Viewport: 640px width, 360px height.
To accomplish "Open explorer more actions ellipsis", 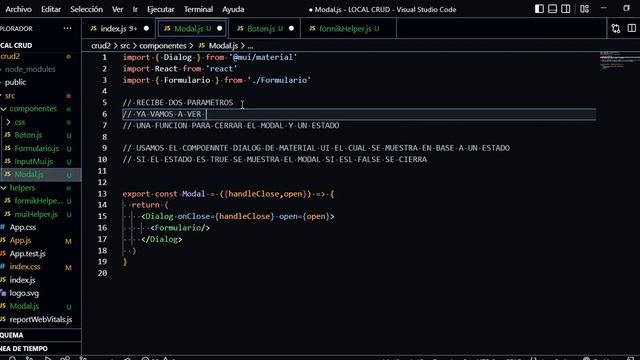I will 67,28.
